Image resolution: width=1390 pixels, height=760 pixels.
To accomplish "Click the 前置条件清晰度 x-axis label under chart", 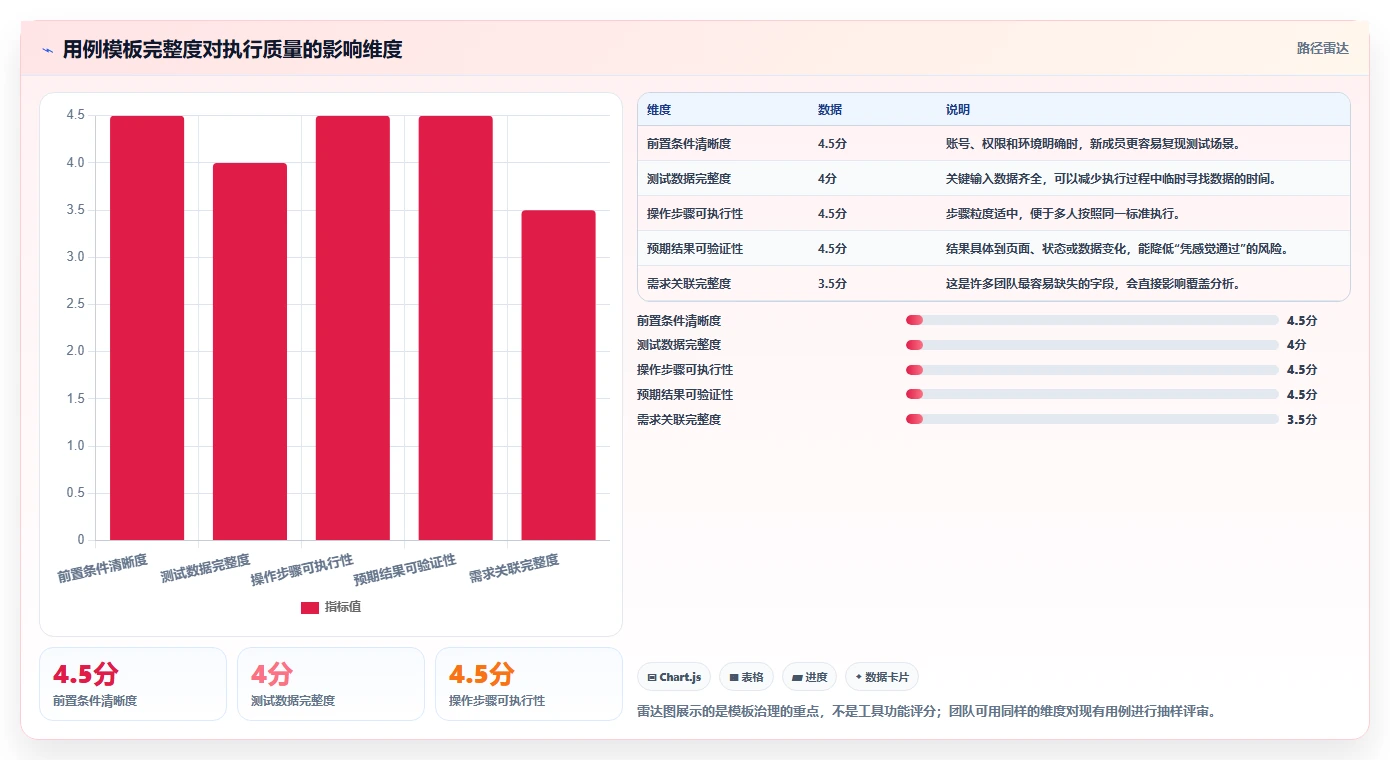I will tap(103, 568).
